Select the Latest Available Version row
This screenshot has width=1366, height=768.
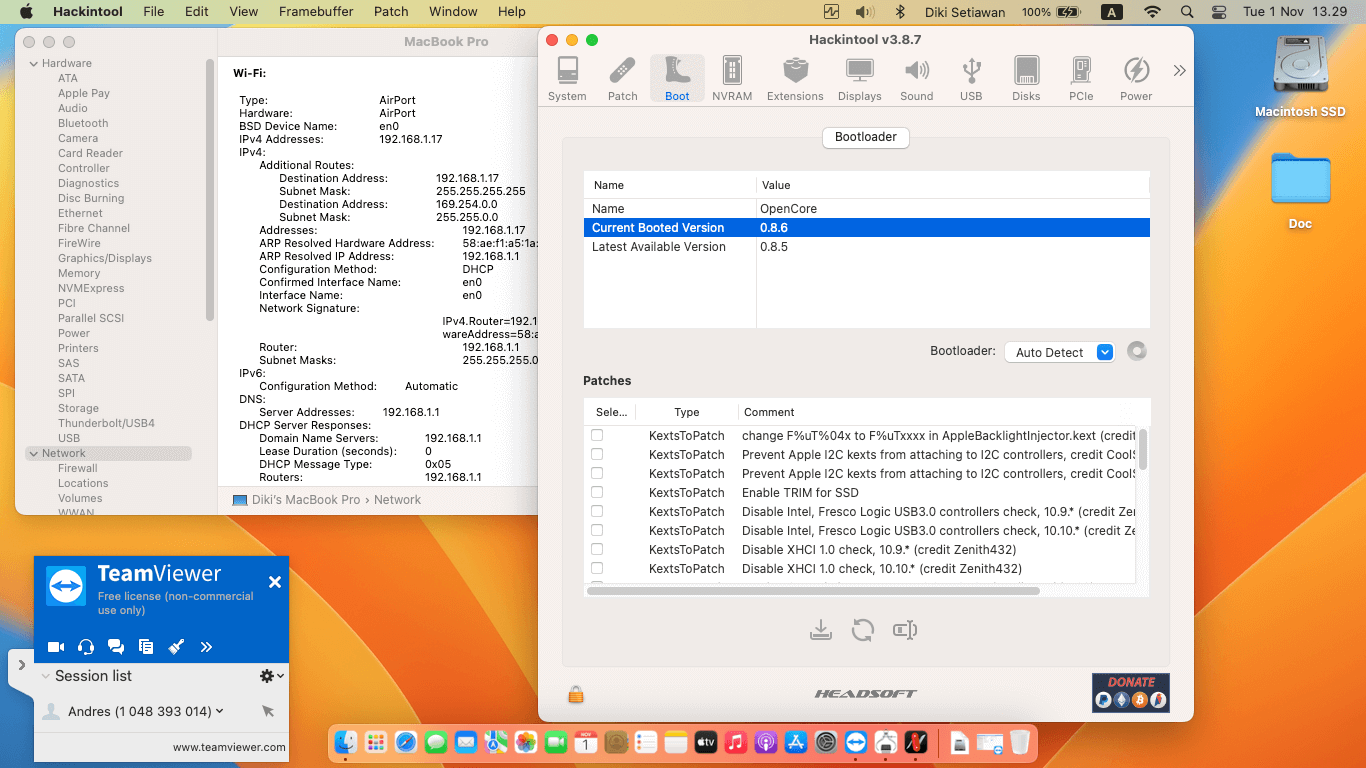click(x=700, y=246)
